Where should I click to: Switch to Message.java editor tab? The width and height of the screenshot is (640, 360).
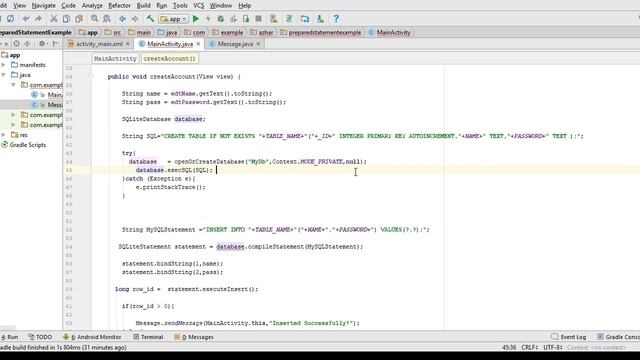(235, 44)
